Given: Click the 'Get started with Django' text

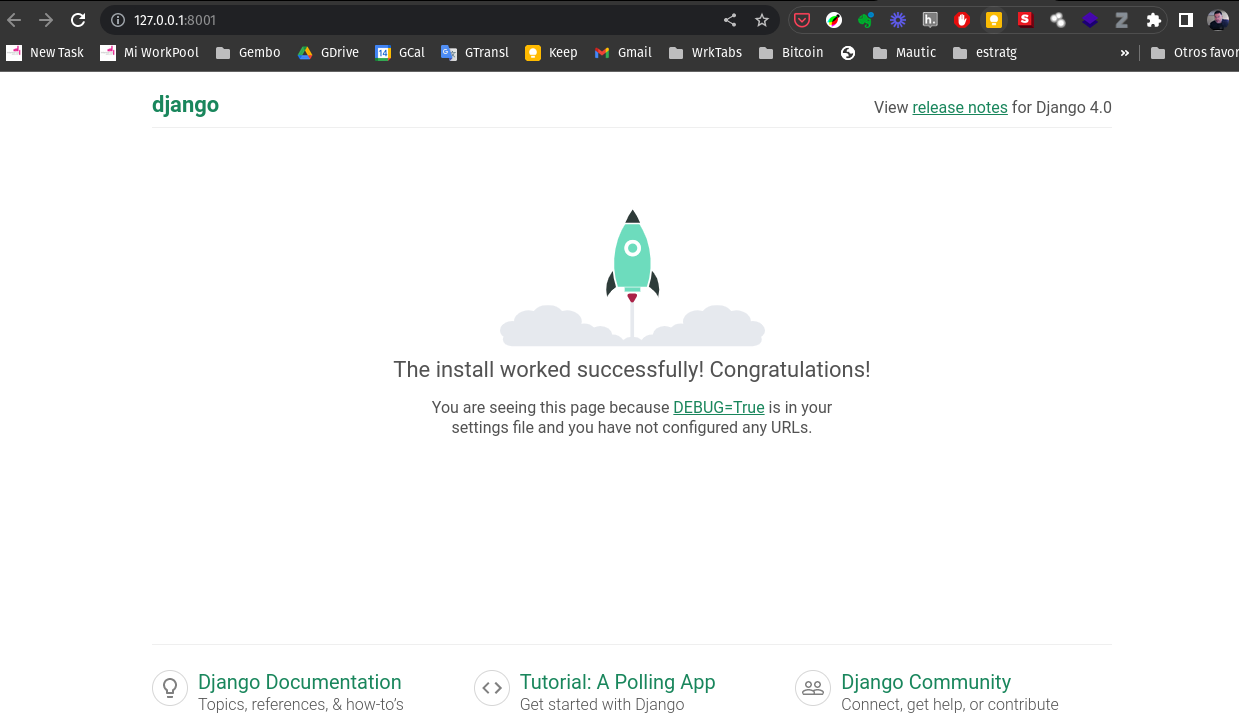Looking at the screenshot, I should pos(602,704).
